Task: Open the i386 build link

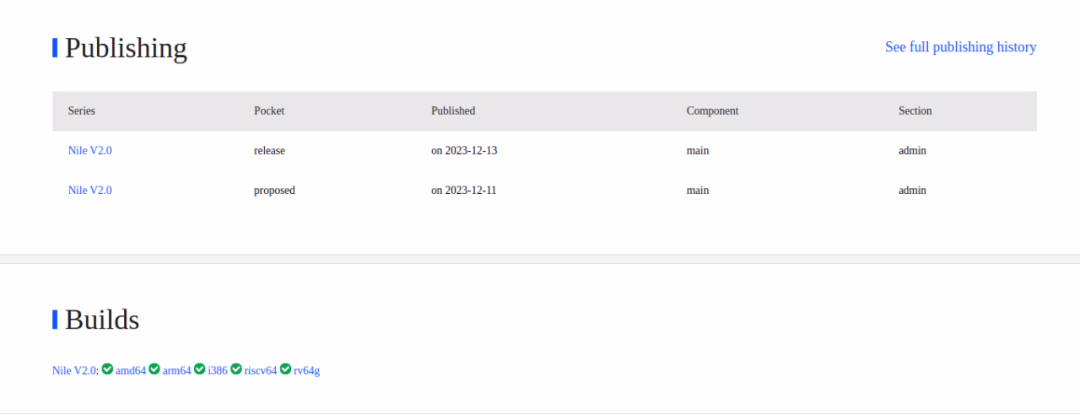Action: coord(218,371)
